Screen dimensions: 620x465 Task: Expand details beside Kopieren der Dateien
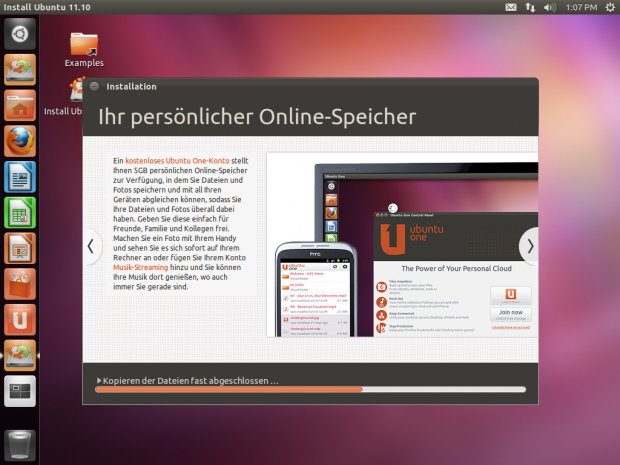[x=99, y=380]
